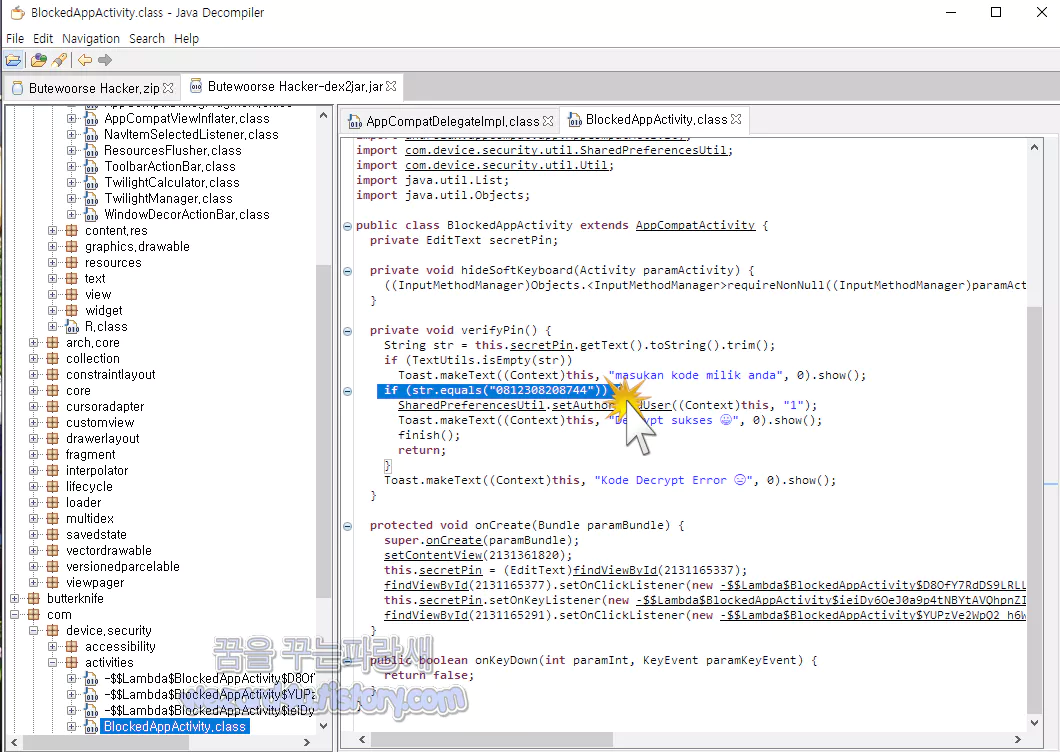
Task: Click the Back arrow toolbar icon
Action: [x=85, y=60]
